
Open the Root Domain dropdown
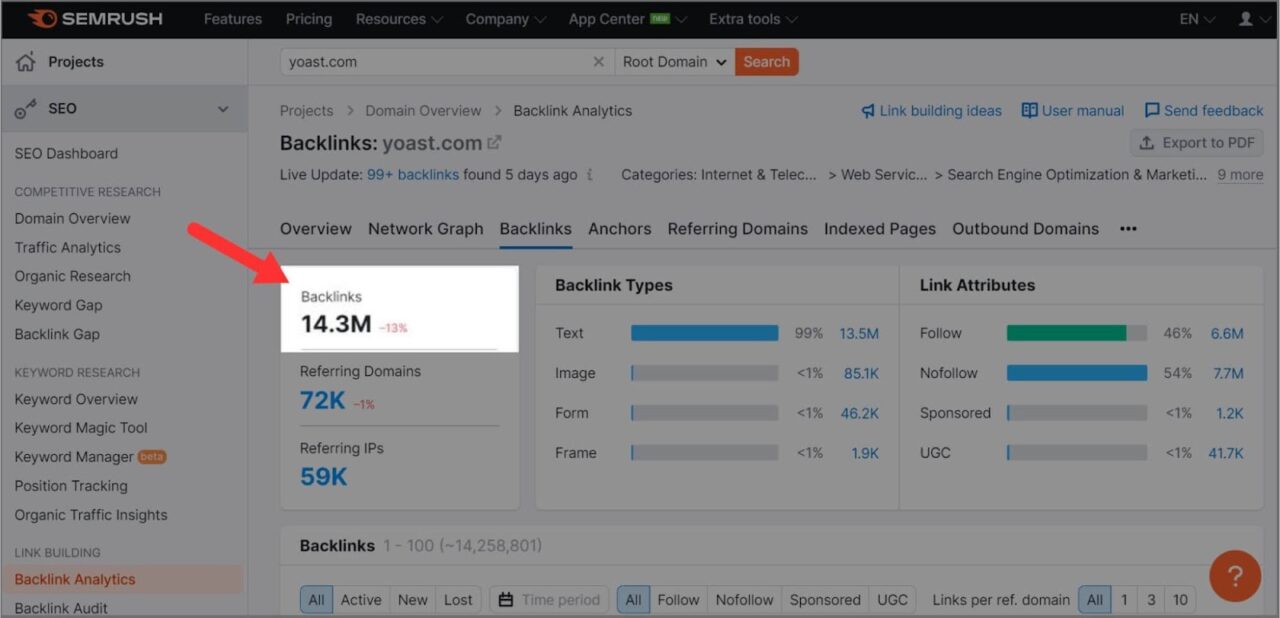pyautogui.click(x=672, y=61)
